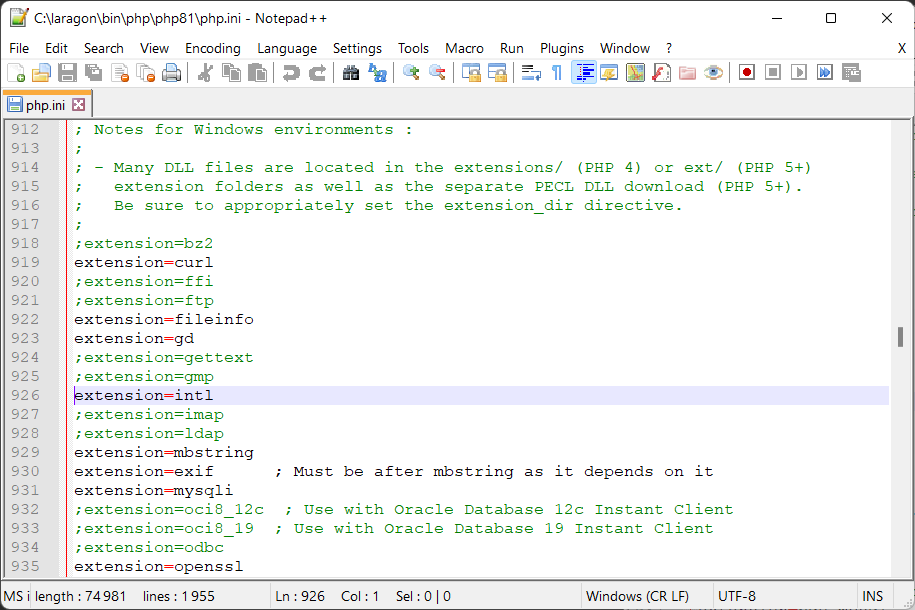
Task: Switch INS typing mode in status bar
Action: click(x=872, y=597)
